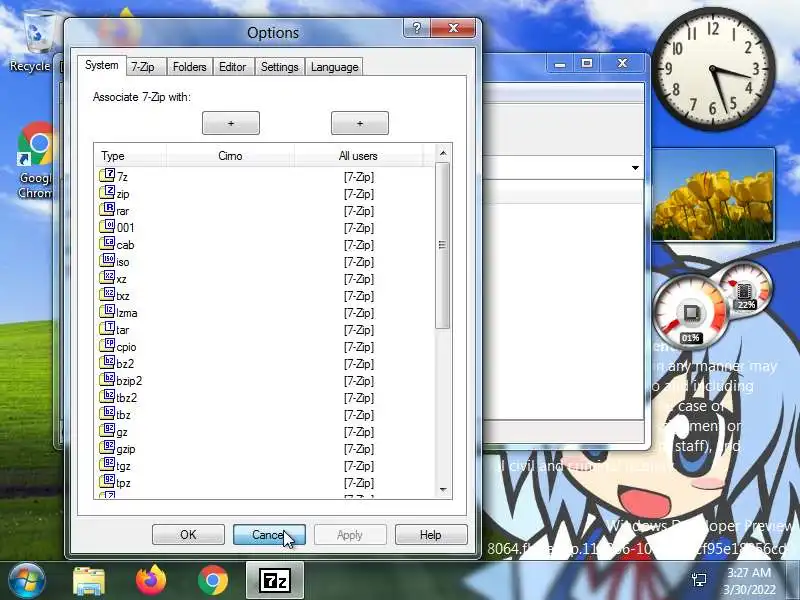Select the gzip file type icon
800x600 pixels.
107,448
